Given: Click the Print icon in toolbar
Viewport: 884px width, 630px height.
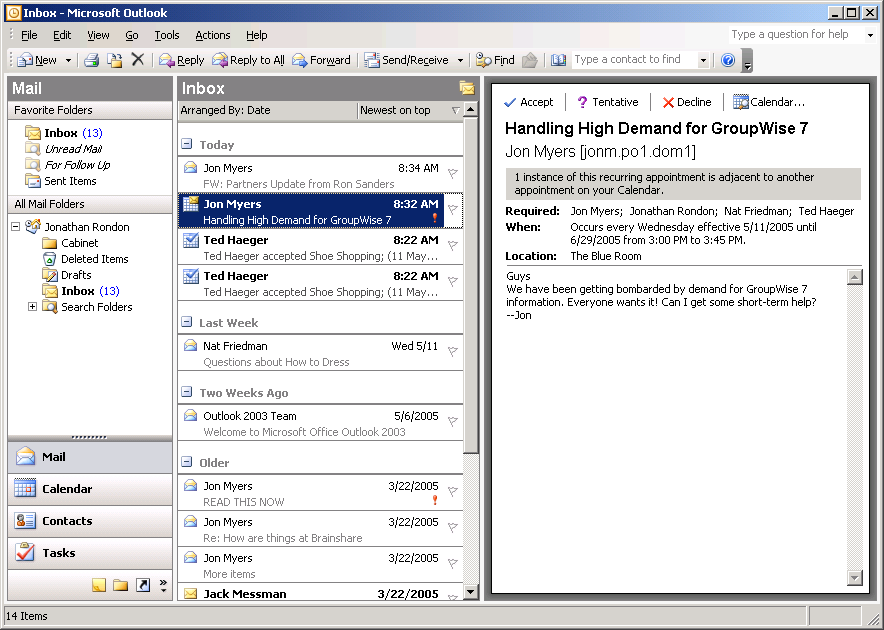Looking at the screenshot, I should tap(91, 60).
